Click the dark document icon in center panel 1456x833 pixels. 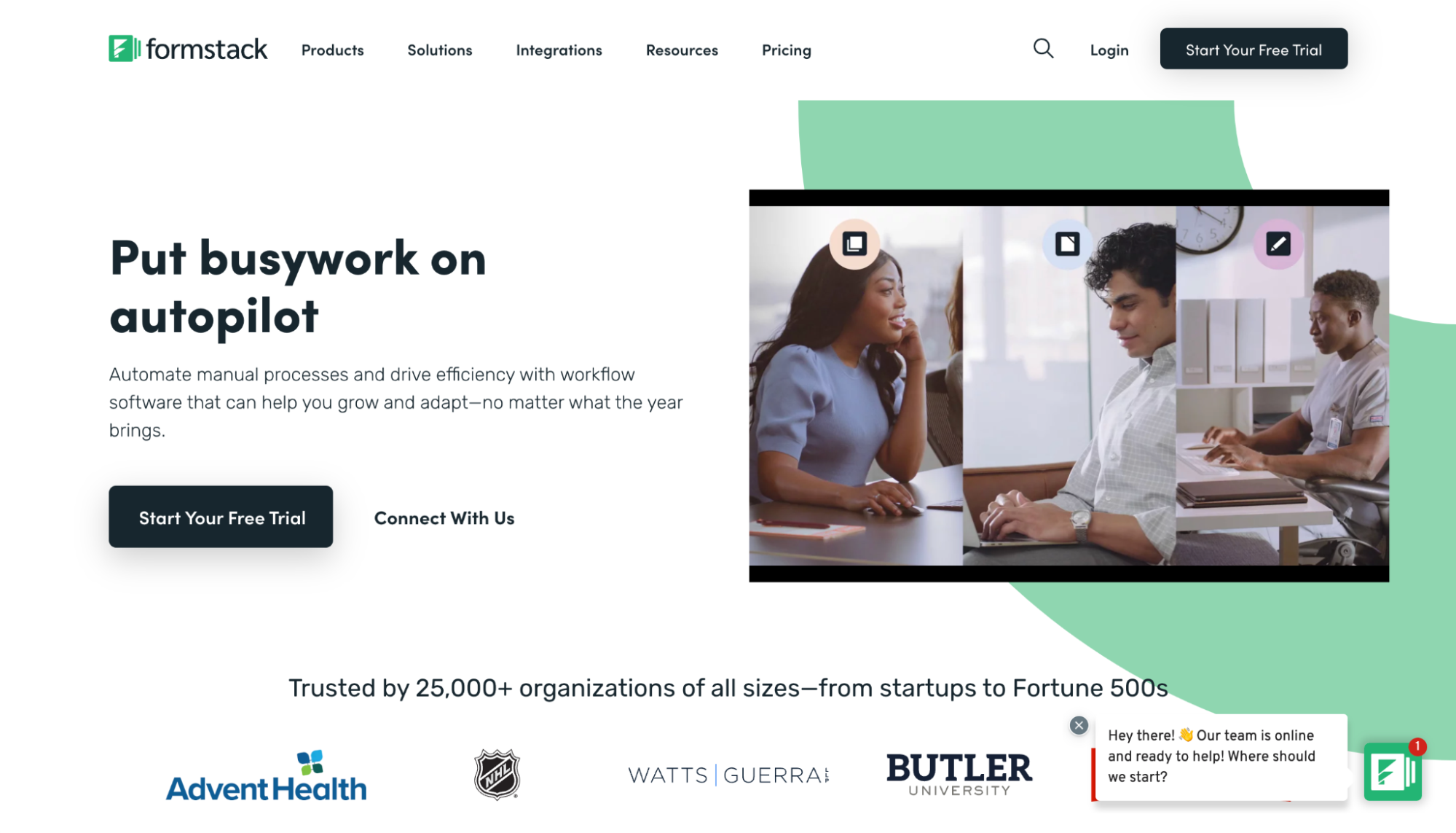coord(1067,244)
